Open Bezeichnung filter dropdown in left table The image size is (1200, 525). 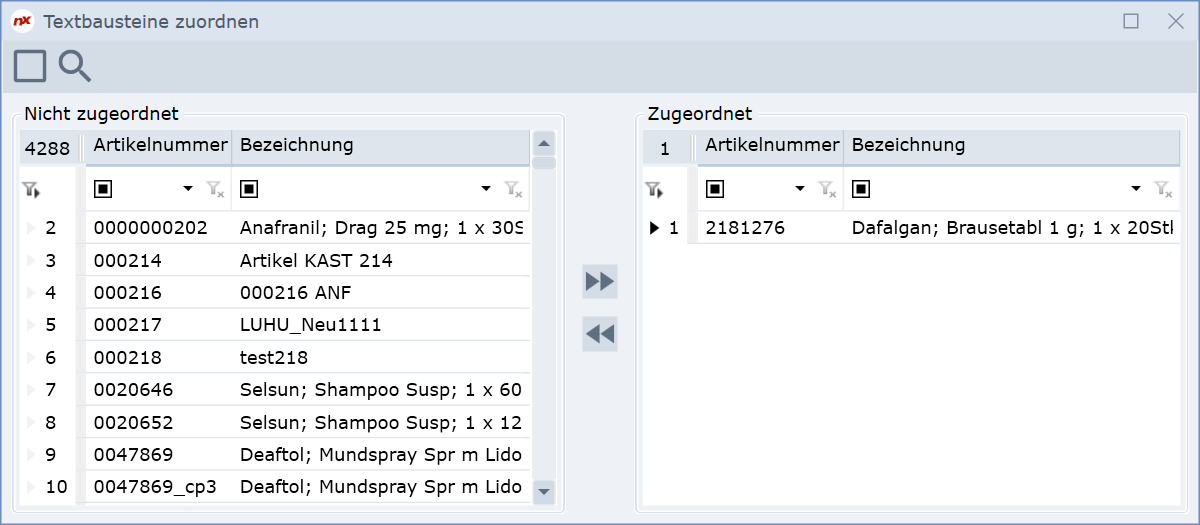tap(486, 189)
